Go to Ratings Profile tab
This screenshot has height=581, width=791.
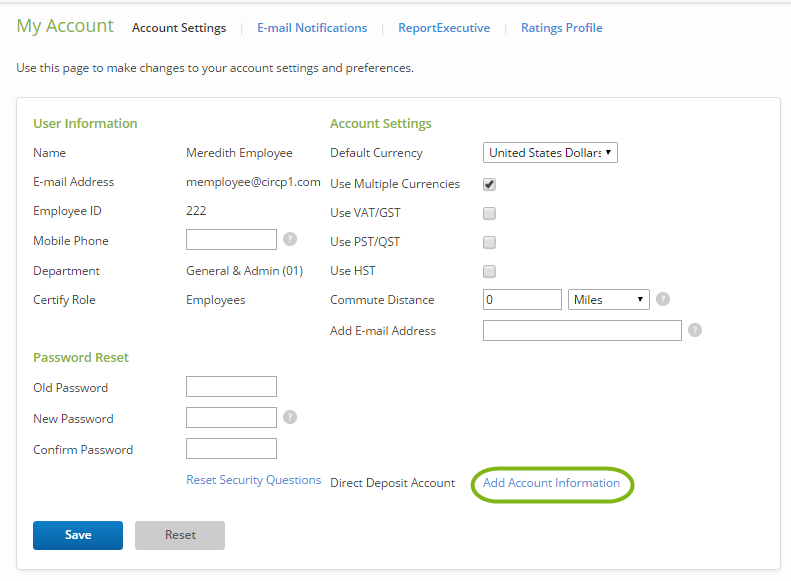coord(561,28)
